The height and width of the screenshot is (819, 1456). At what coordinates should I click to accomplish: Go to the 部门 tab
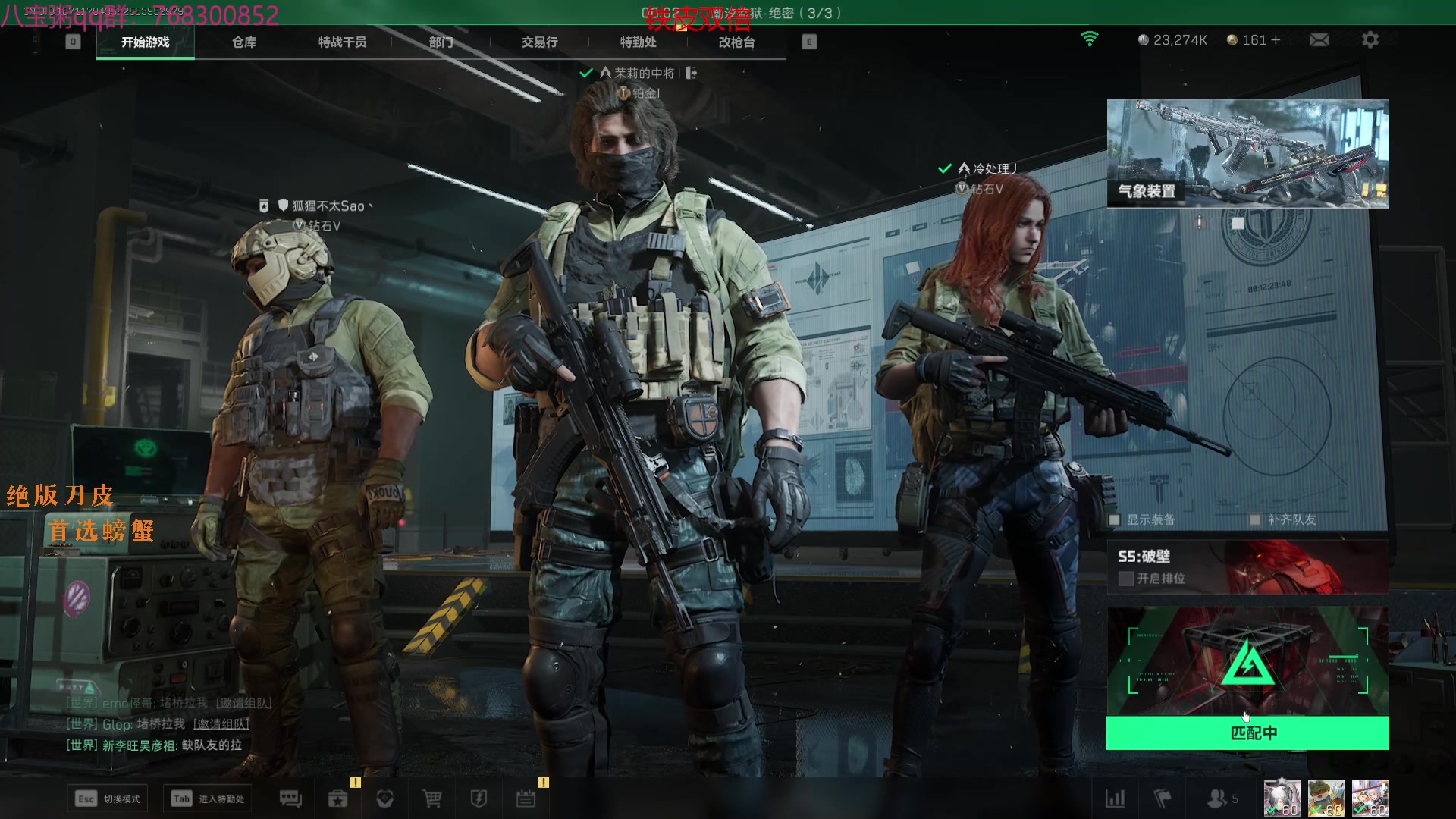pos(441,42)
